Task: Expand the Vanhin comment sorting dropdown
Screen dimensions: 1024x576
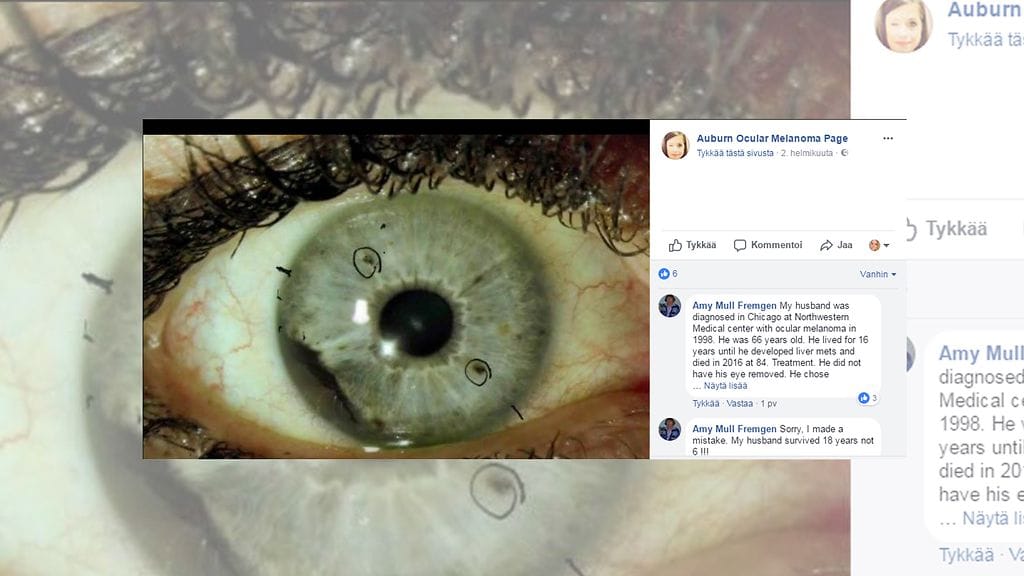Action: coord(878,274)
